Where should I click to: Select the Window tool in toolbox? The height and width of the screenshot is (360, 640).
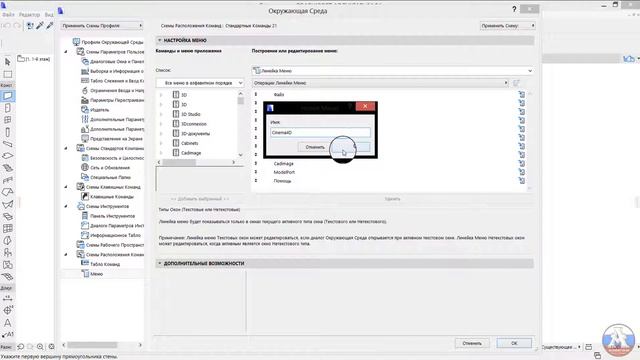(x=7, y=120)
